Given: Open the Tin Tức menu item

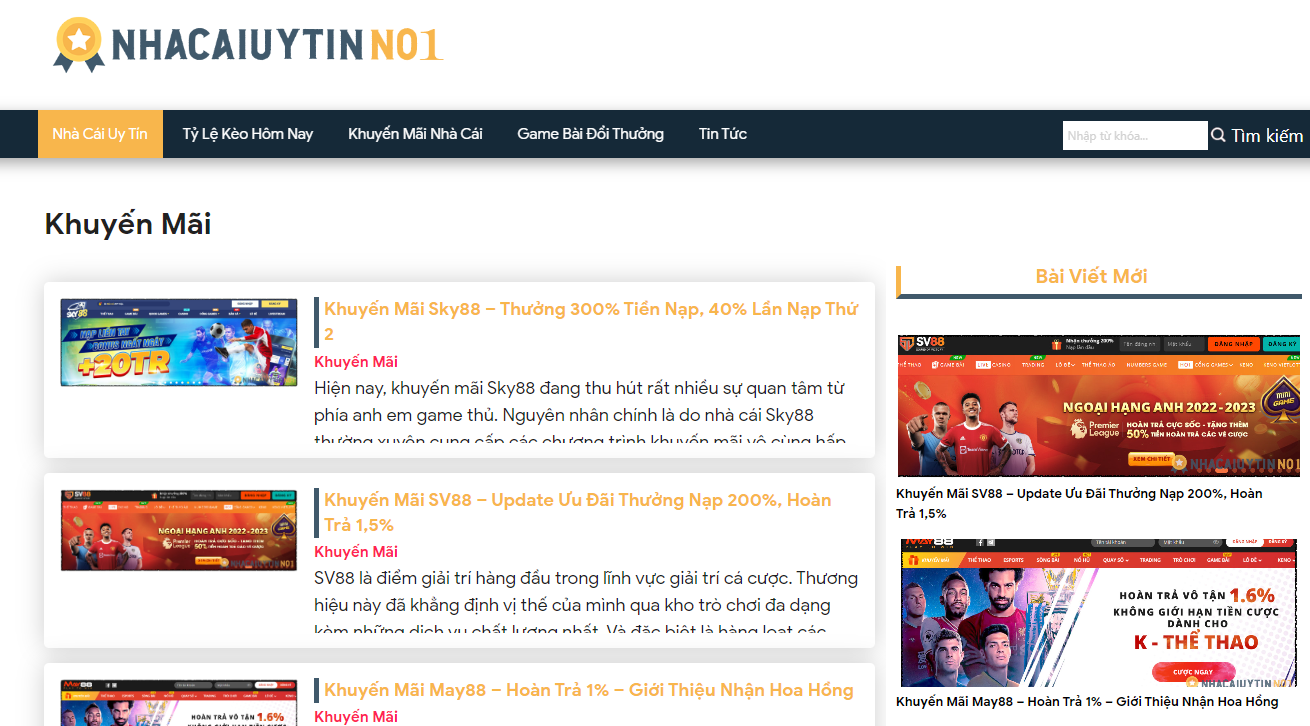Looking at the screenshot, I should 722,134.
